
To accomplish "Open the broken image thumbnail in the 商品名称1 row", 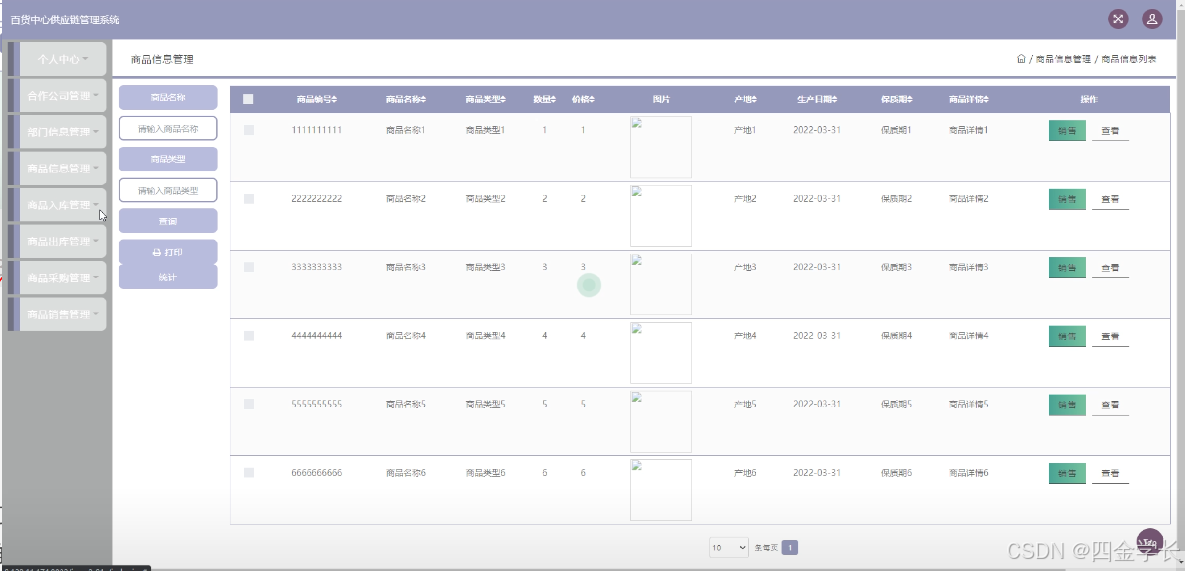I will pos(661,147).
